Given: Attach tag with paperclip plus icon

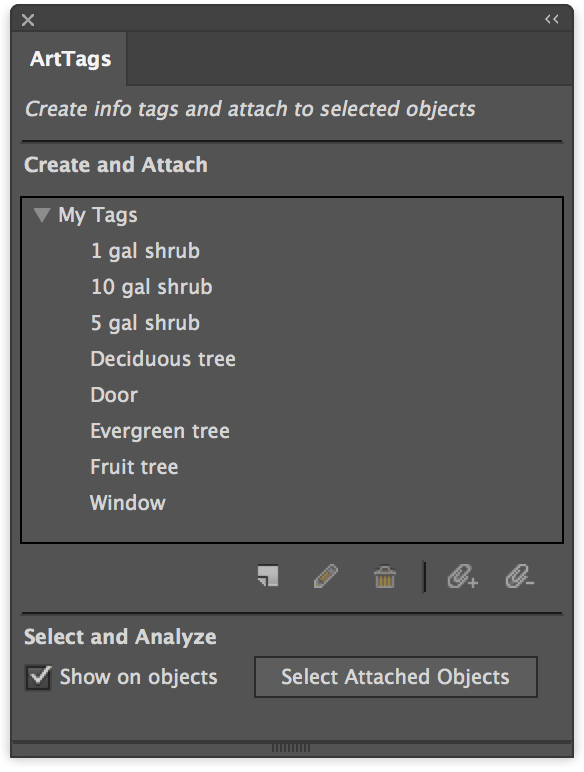Looking at the screenshot, I should click(462, 576).
